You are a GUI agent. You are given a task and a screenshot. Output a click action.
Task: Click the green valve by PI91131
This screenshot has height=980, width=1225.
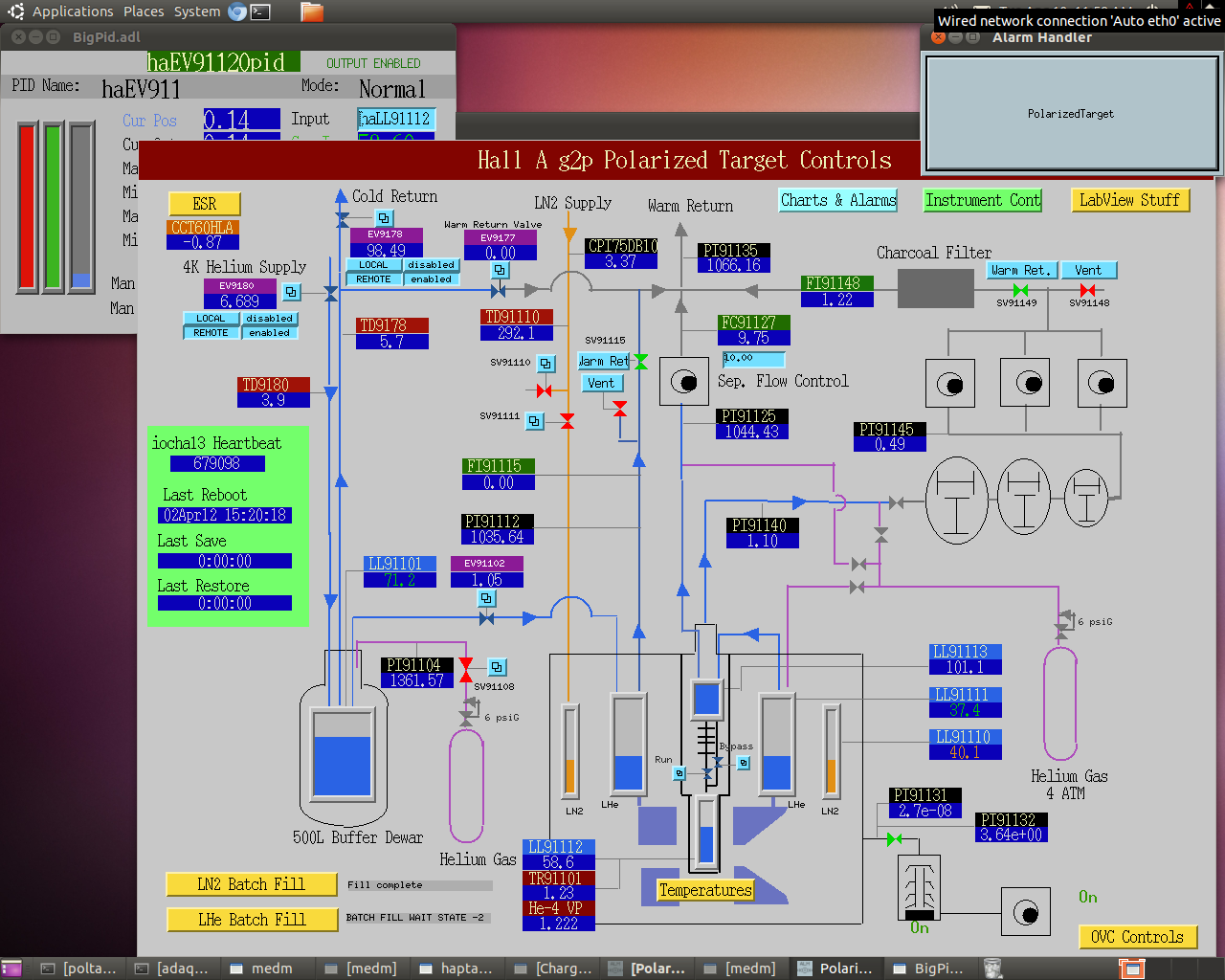tap(894, 839)
